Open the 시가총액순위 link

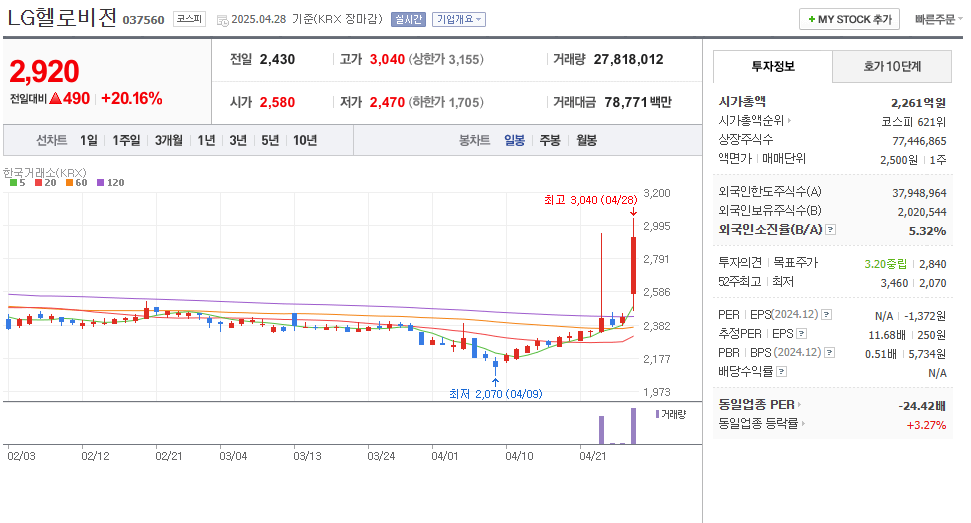pyautogui.click(x=751, y=121)
